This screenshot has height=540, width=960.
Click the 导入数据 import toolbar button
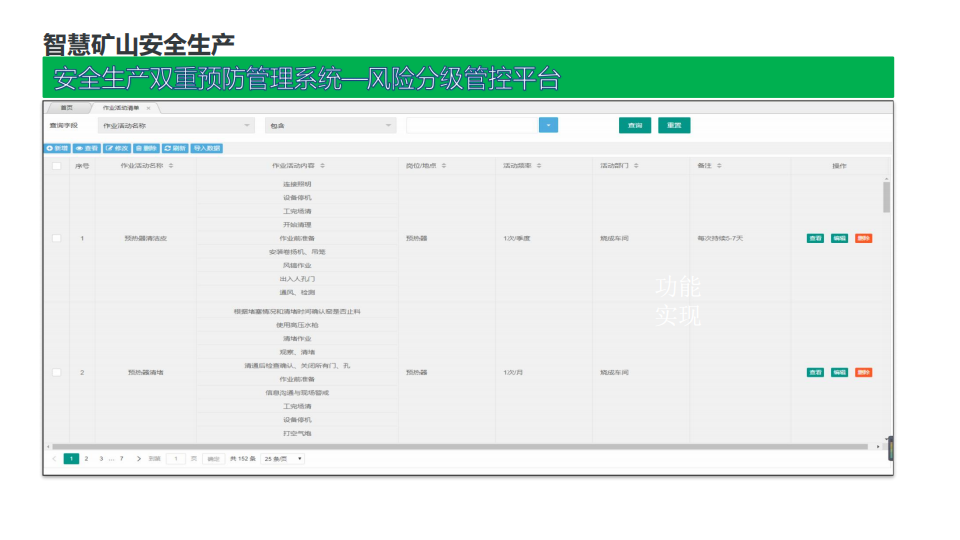point(206,148)
